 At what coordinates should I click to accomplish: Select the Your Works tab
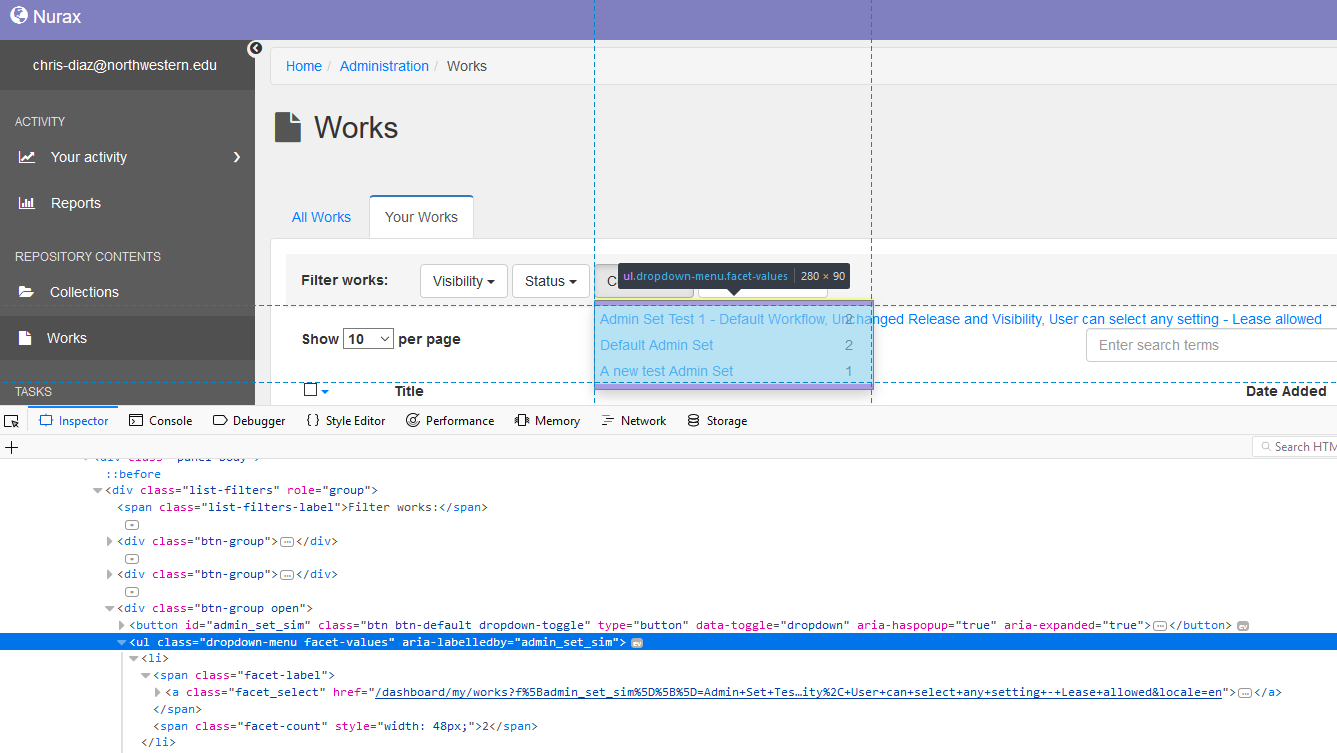pyautogui.click(x=421, y=217)
